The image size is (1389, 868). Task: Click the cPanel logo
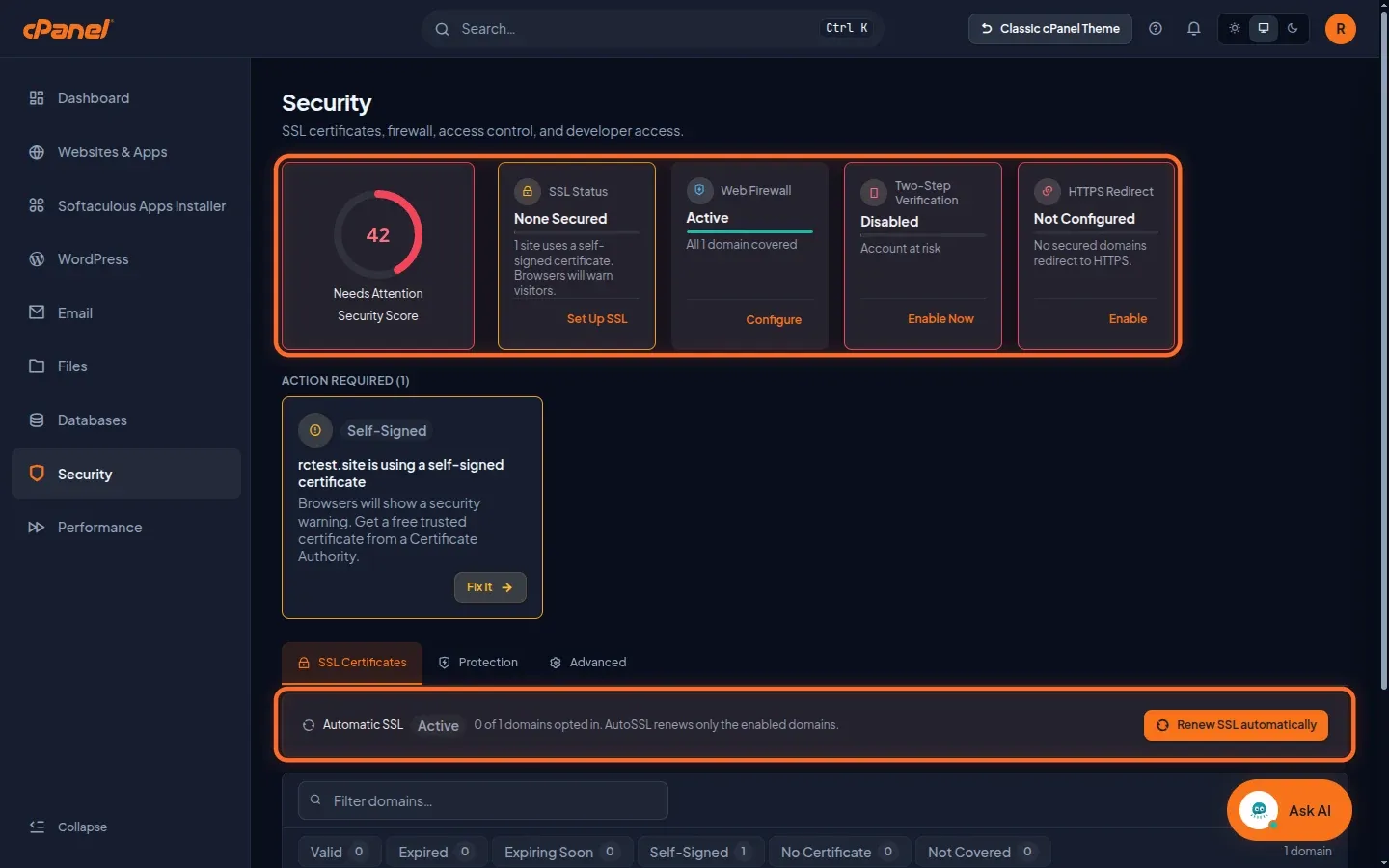tap(68, 29)
